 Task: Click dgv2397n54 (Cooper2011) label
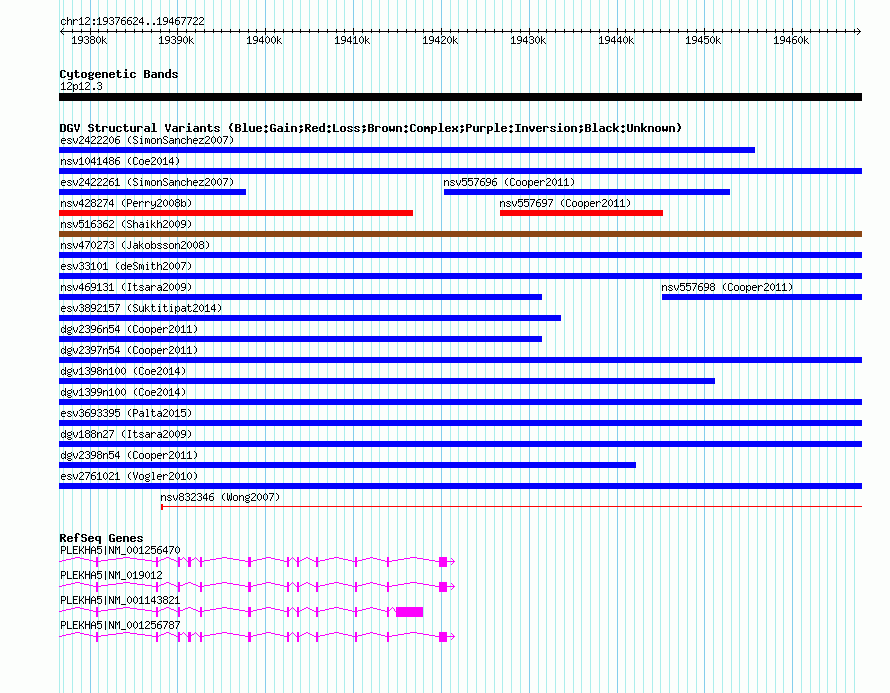(129, 350)
